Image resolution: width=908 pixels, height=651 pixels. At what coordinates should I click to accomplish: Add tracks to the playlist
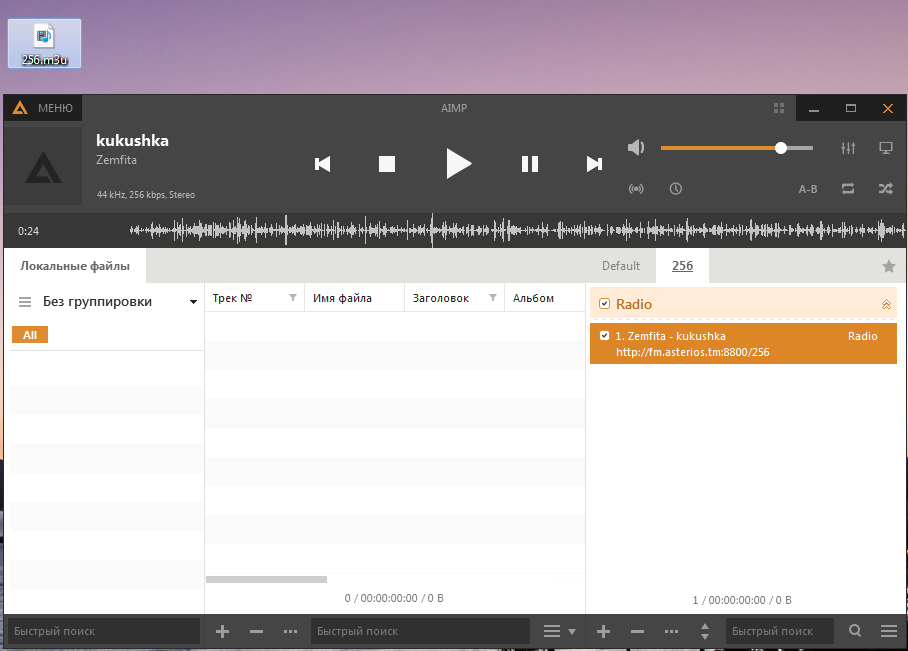603,631
